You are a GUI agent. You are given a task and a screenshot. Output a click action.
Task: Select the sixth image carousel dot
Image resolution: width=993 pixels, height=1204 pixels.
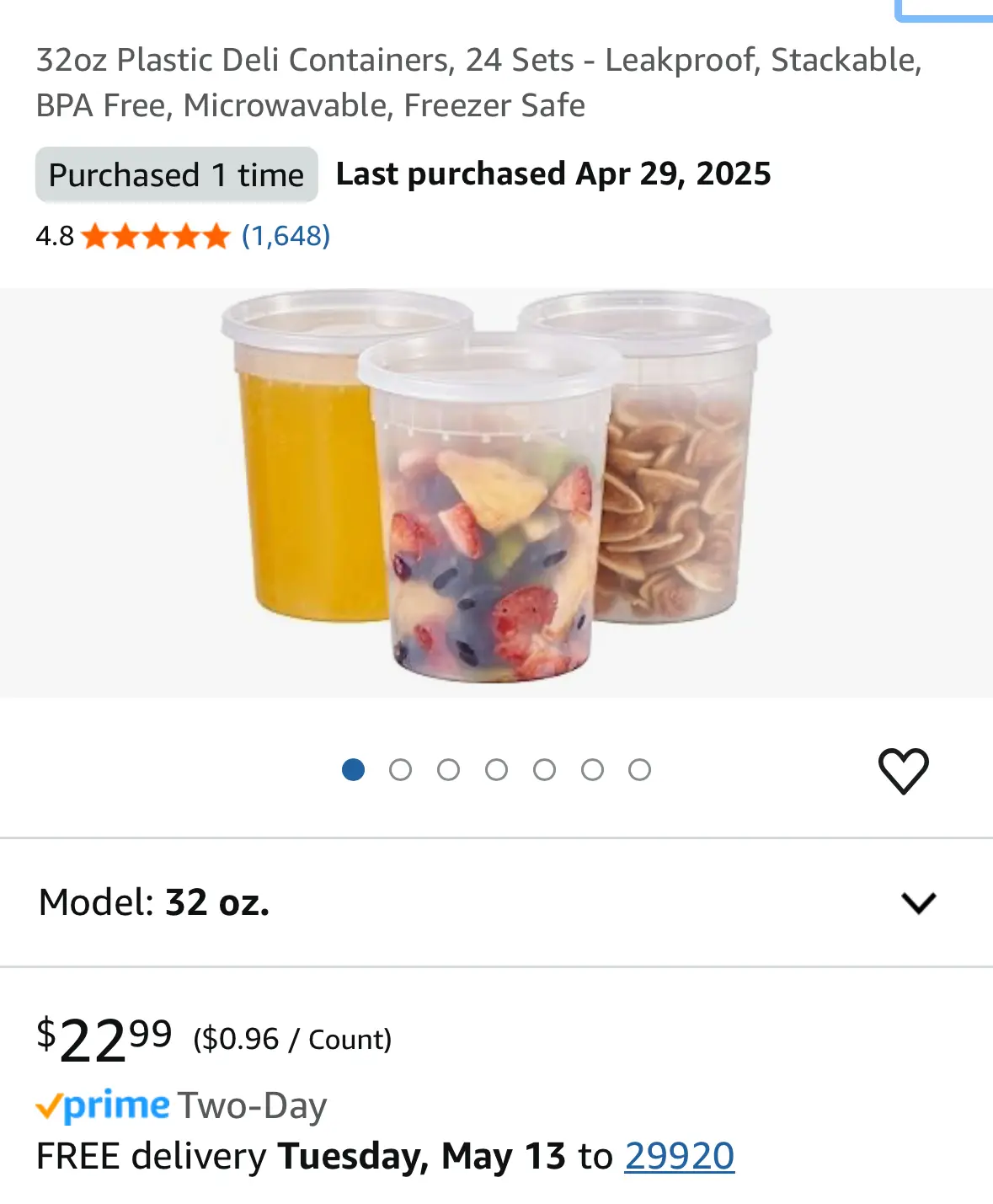[593, 769]
